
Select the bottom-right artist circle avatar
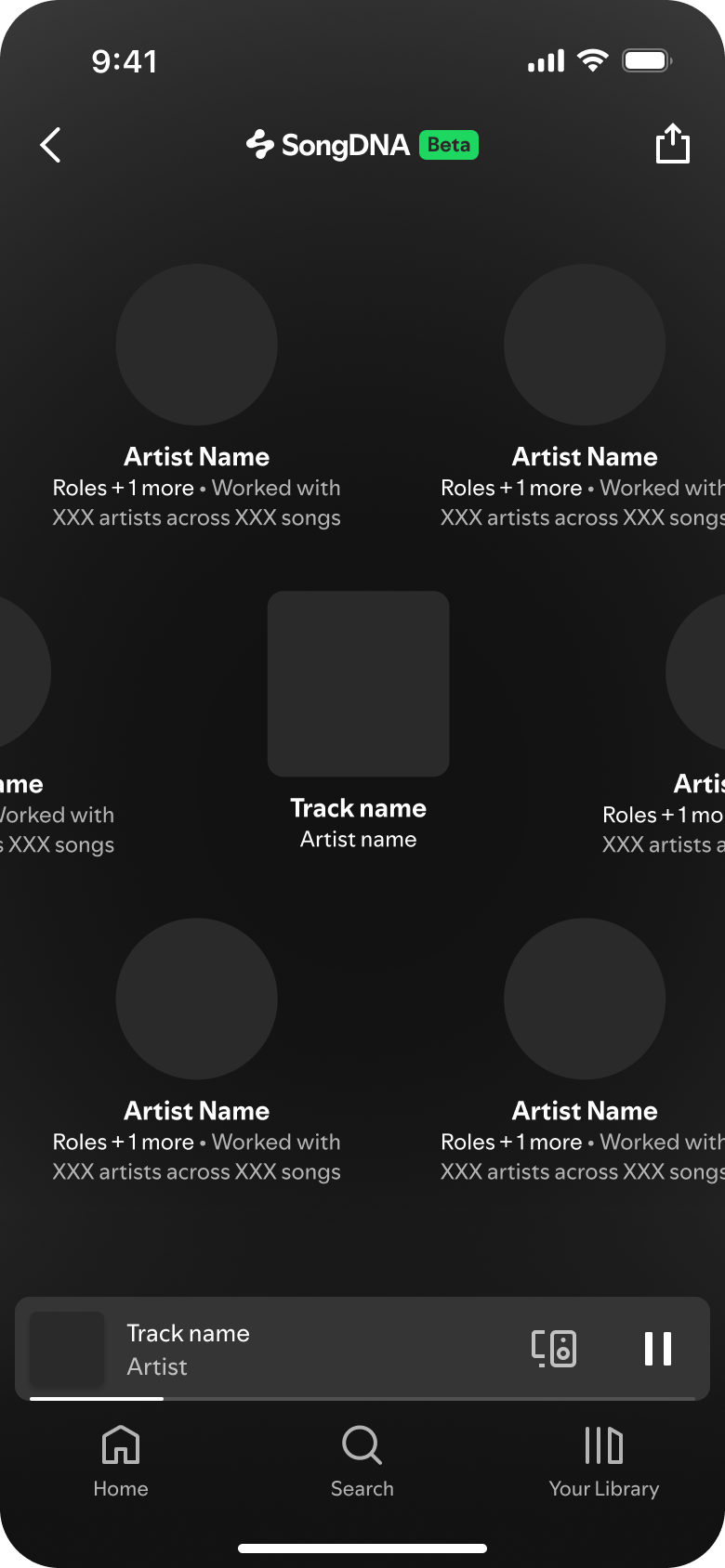(x=585, y=999)
